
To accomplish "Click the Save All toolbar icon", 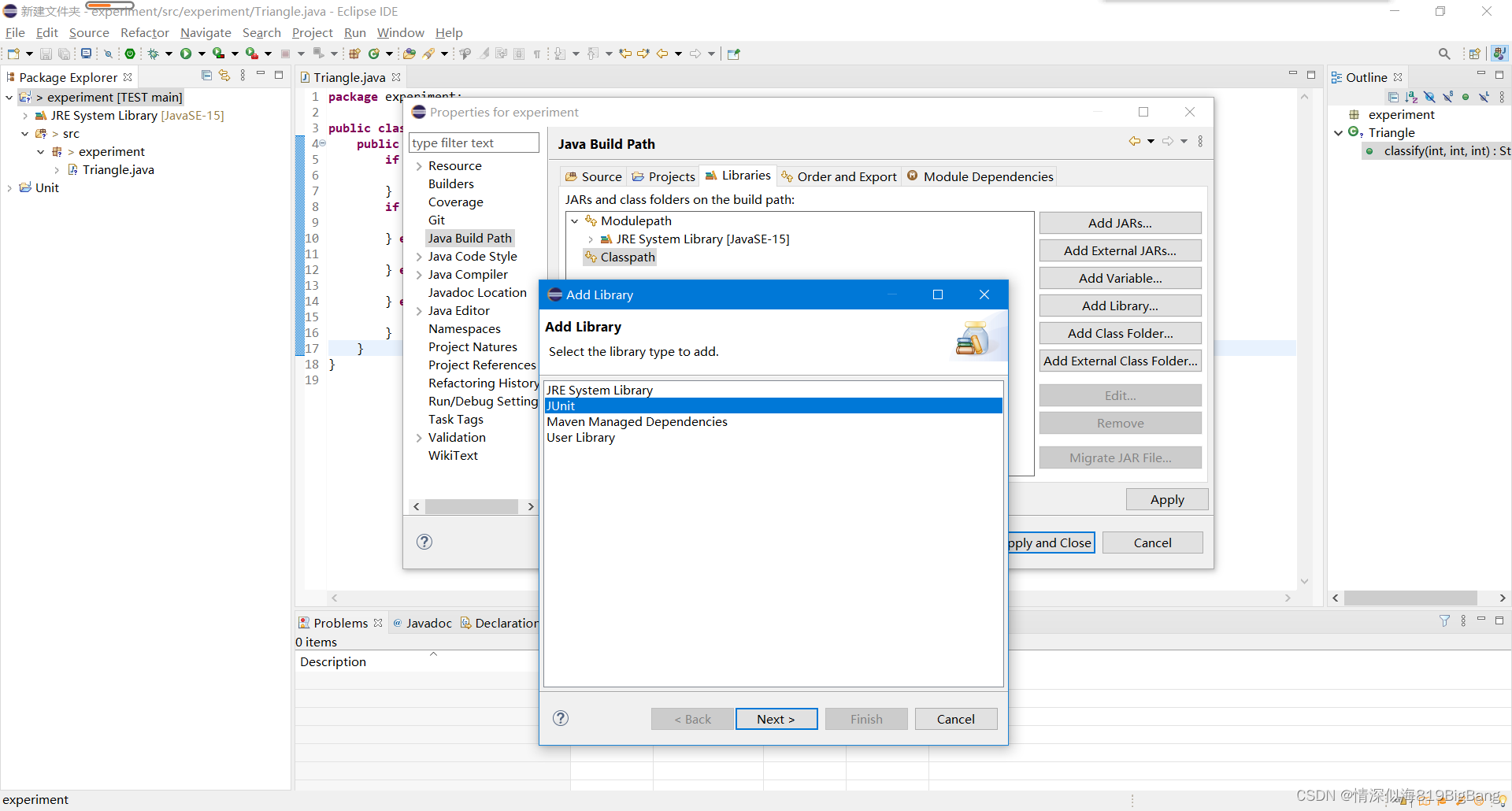I will (x=65, y=54).
